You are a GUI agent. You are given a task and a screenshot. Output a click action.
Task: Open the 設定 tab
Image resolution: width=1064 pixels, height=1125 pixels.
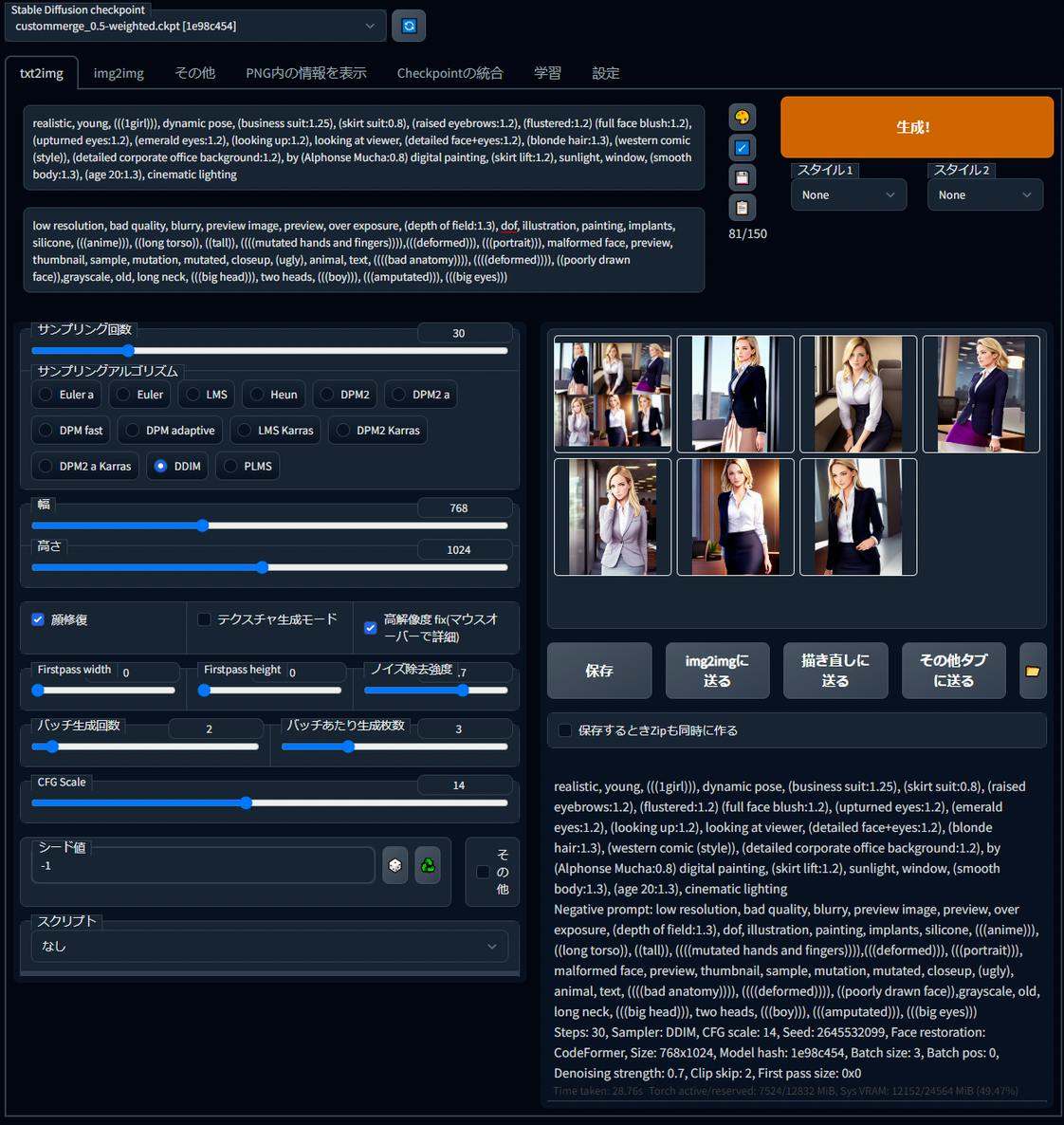(606, 73)
